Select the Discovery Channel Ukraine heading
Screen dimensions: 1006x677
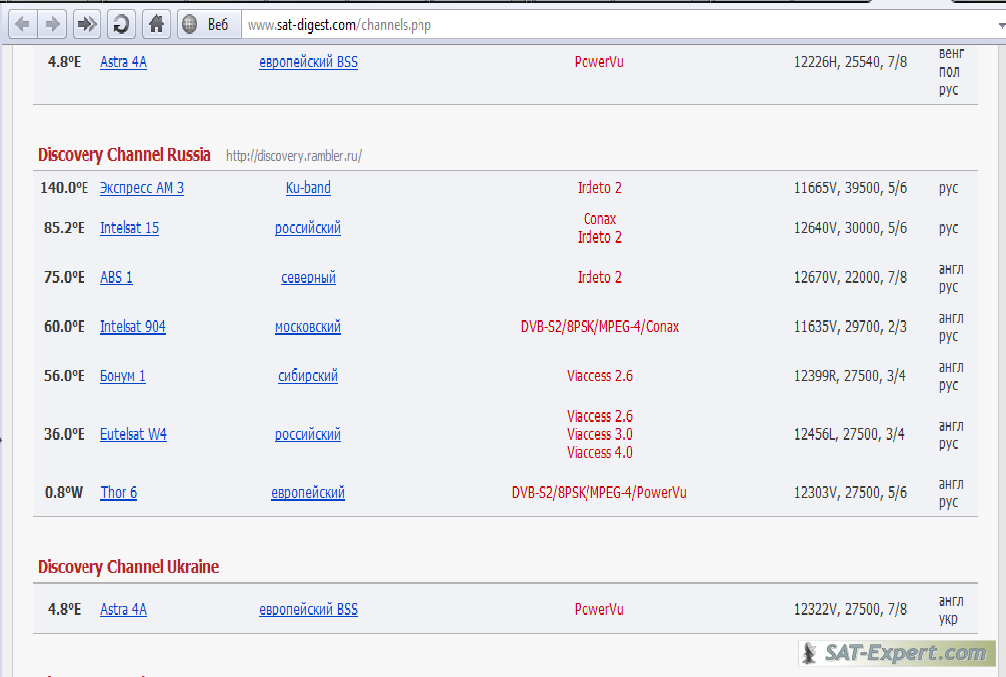pos(128,567)
